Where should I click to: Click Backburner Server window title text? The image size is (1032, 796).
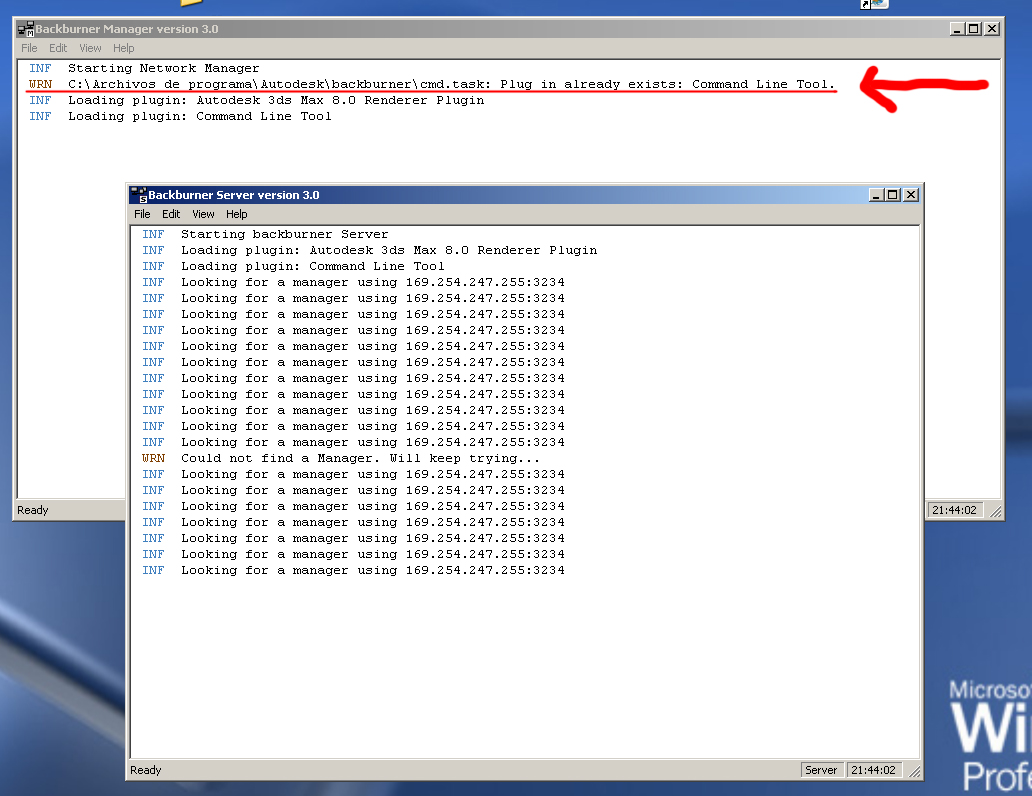coord(234,195)
